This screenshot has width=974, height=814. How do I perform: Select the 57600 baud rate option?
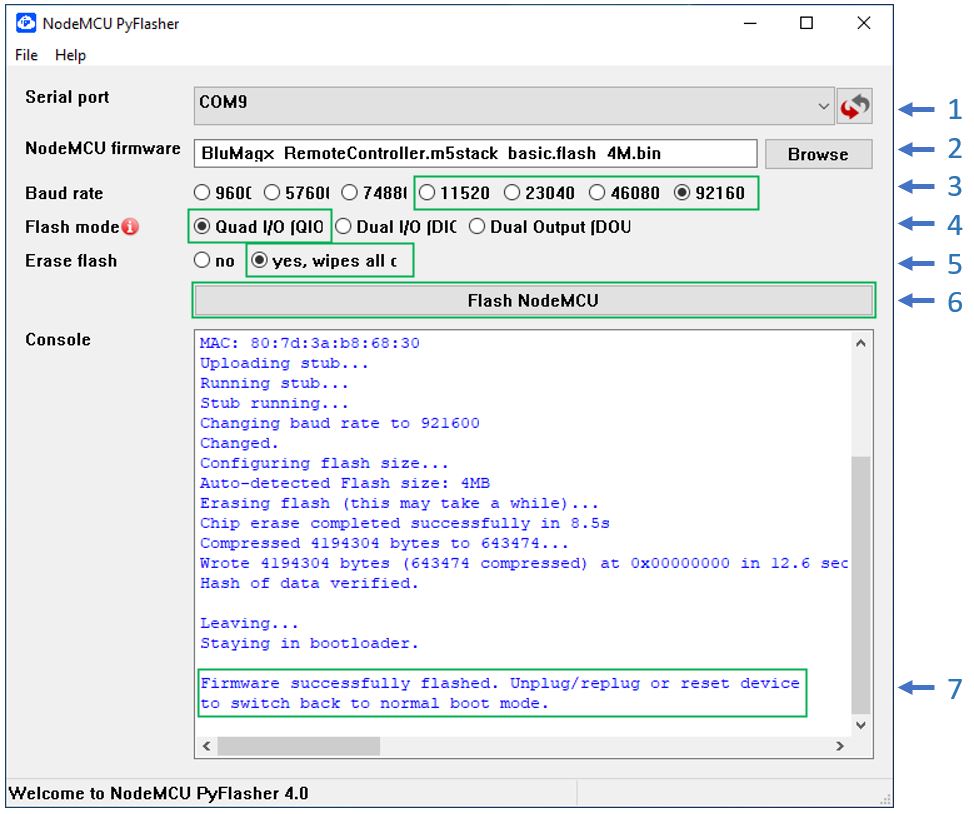coord(297,193)
